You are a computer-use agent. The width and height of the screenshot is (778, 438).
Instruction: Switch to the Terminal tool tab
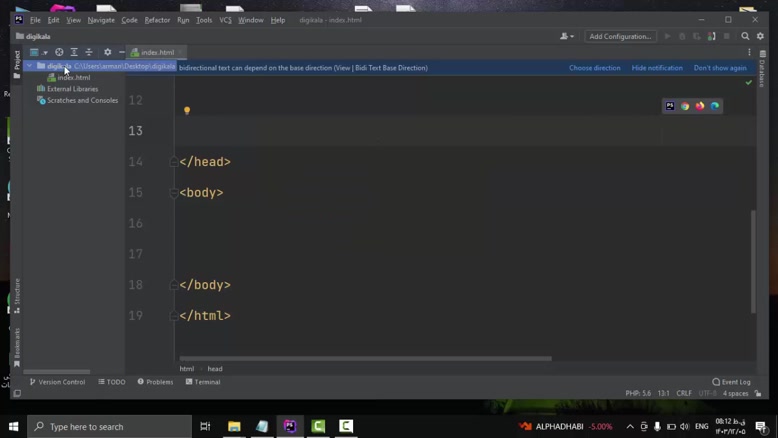[202, 382]
